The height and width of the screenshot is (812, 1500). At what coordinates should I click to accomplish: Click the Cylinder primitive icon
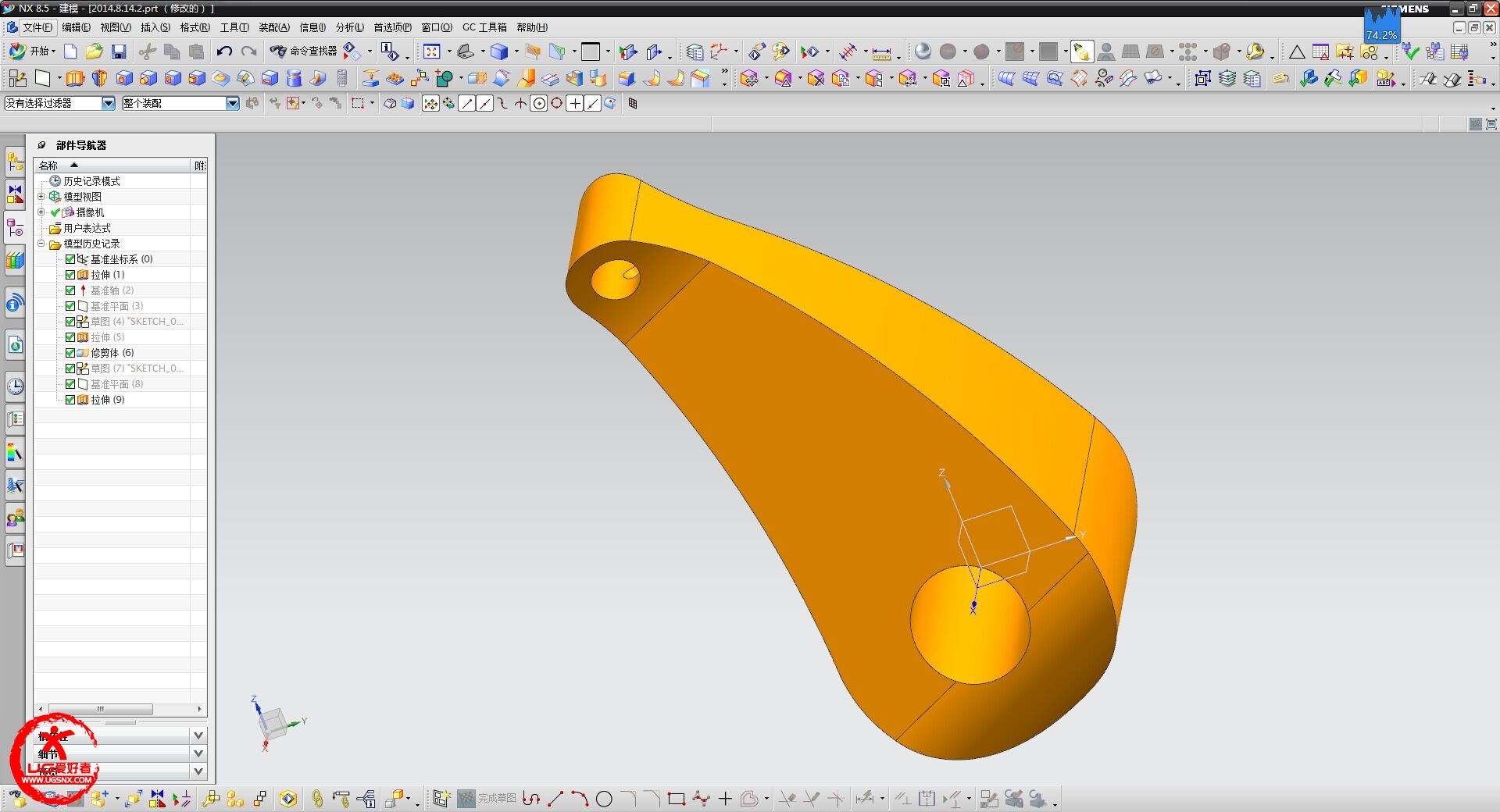tap(294, 78)
